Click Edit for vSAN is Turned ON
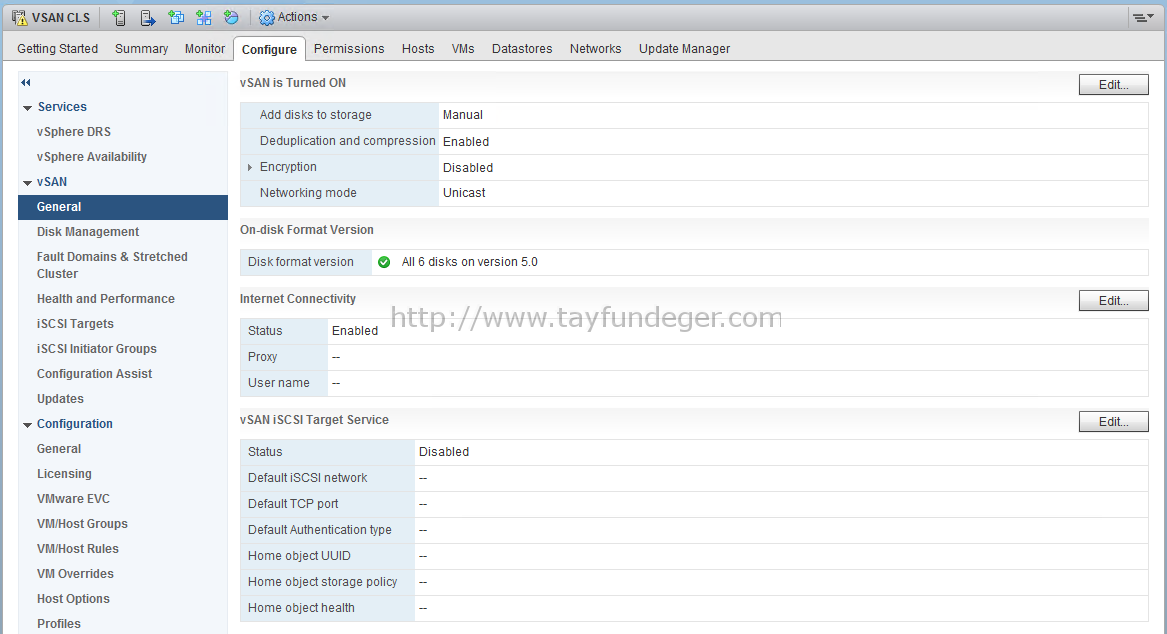This screenshot has width=1167, height=634. (x=1113, y=85)
